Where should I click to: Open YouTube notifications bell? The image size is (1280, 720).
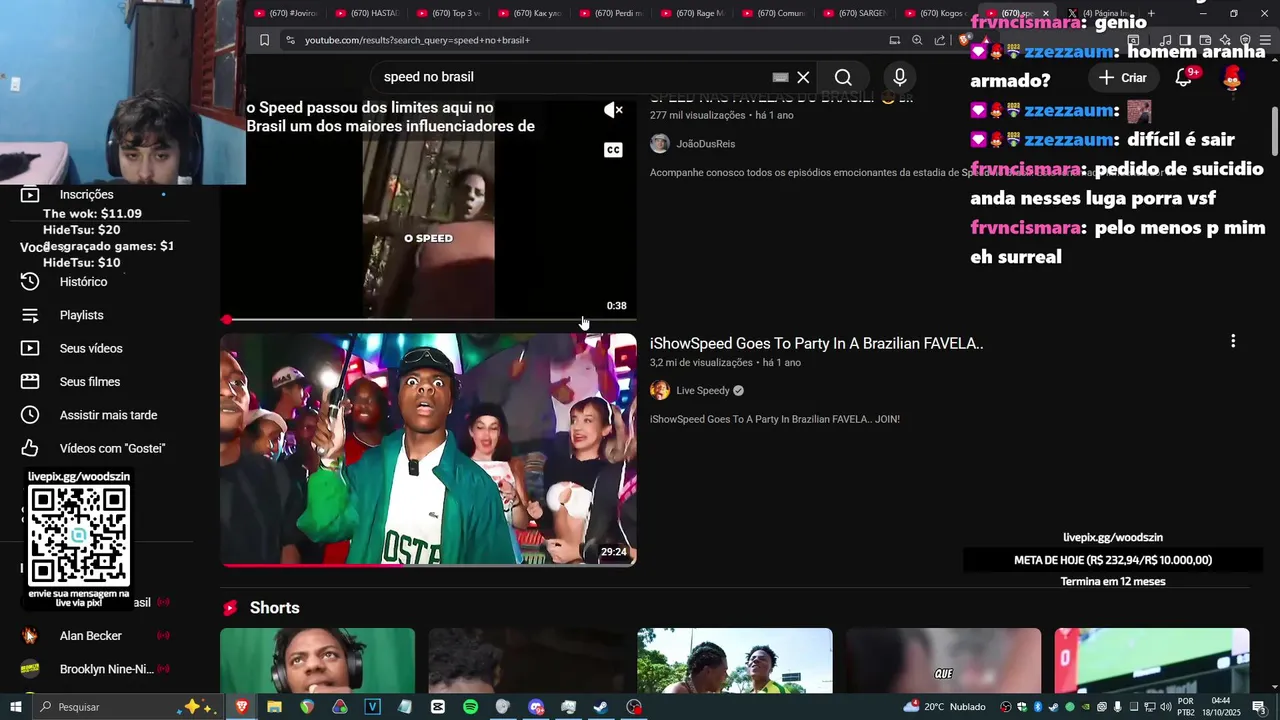click(1183, 77)
